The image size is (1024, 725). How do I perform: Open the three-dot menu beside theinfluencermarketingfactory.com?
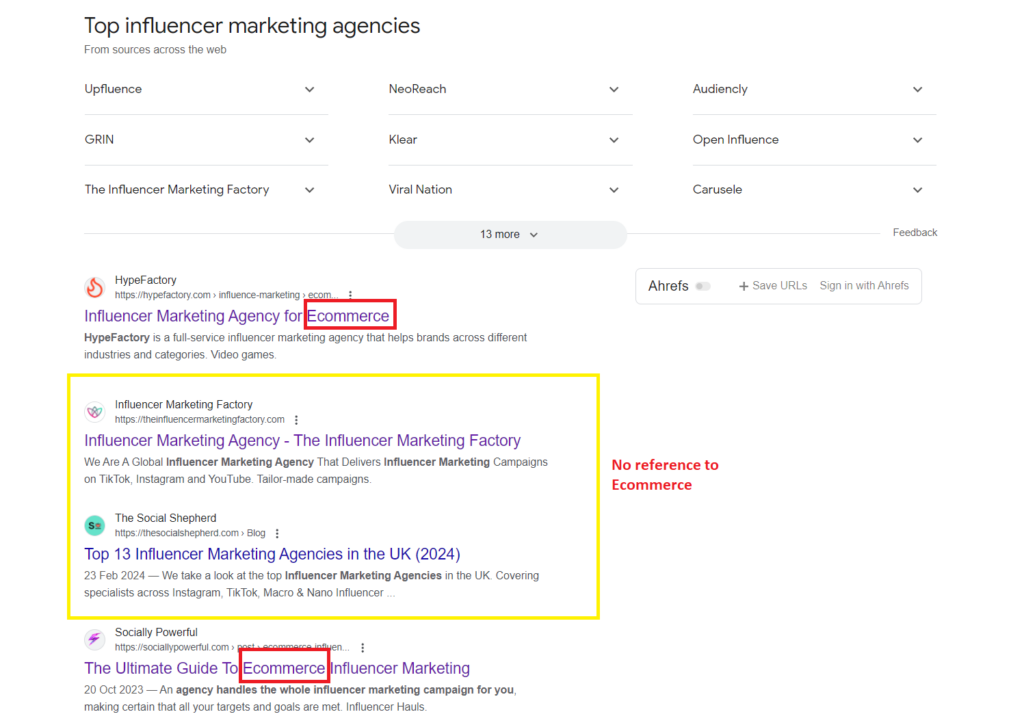[296, 419]
